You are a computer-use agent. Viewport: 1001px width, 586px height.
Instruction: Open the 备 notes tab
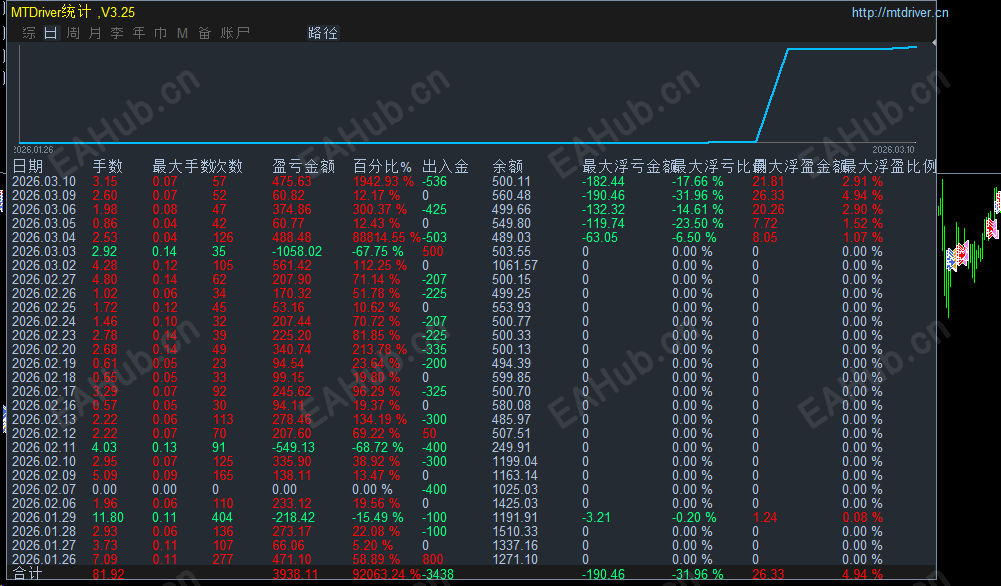[204, 33]
